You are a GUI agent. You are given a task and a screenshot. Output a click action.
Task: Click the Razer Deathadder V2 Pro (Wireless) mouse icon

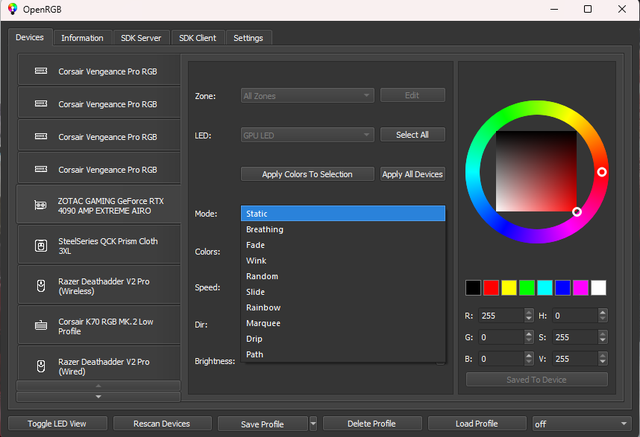[41, 286]
